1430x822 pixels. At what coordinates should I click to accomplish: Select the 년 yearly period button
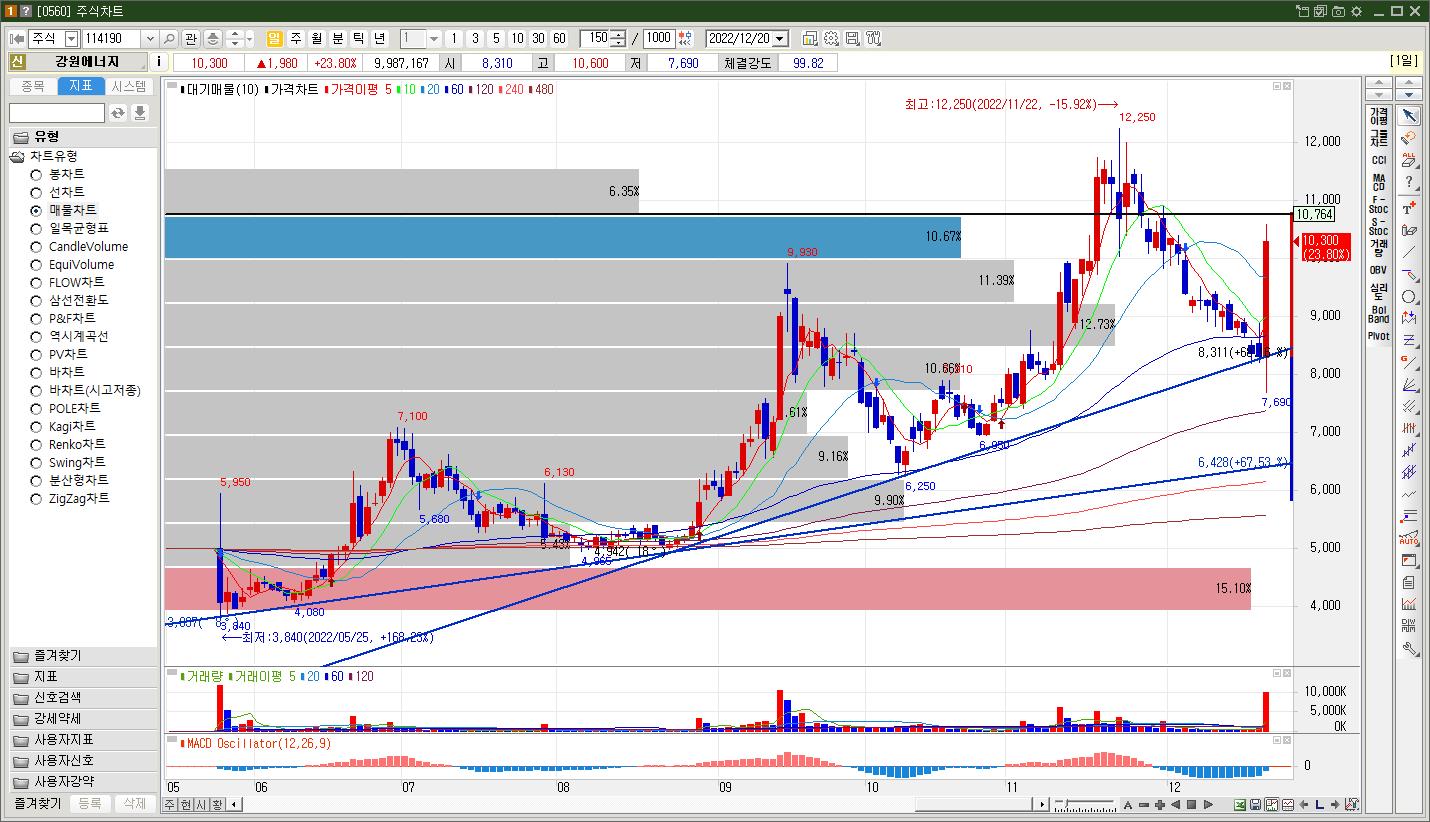380,38
